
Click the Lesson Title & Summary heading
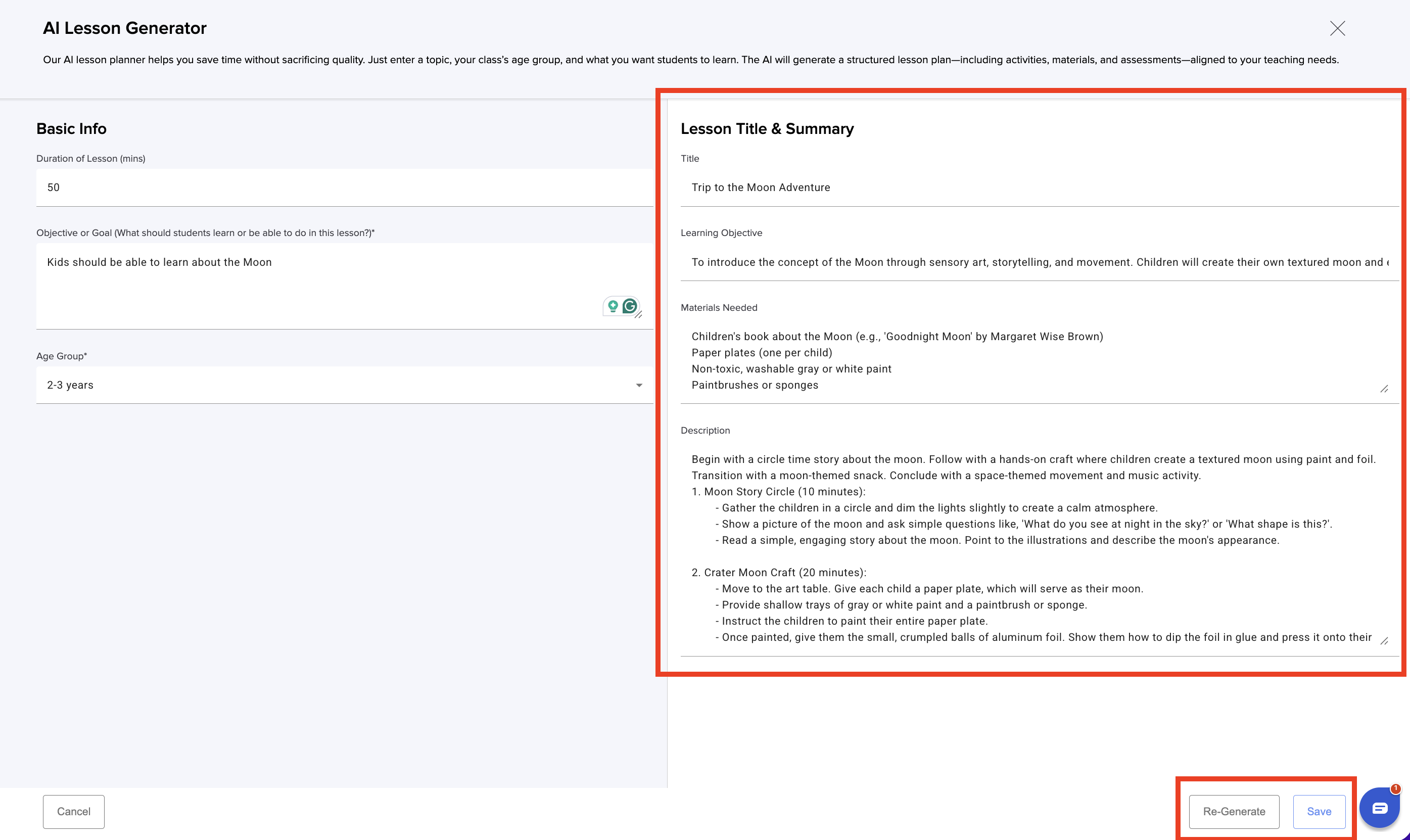point(767,128)
